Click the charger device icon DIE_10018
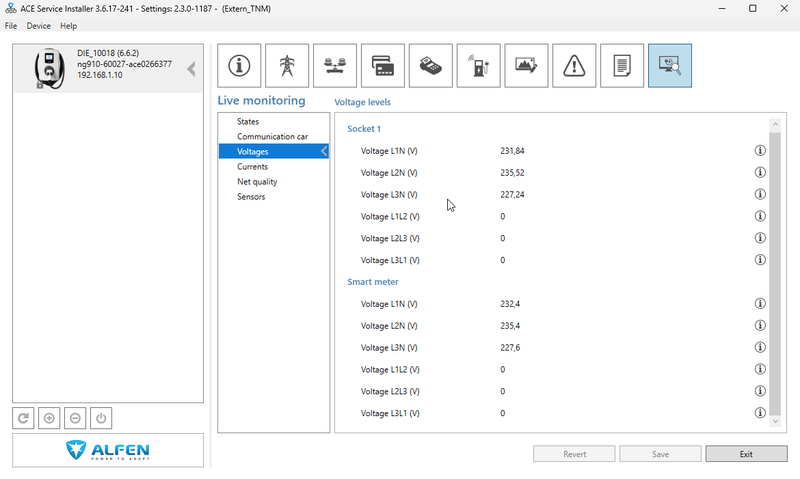This screenshot has height=479, width=800. pyautogui.click(x=49, y=69)
